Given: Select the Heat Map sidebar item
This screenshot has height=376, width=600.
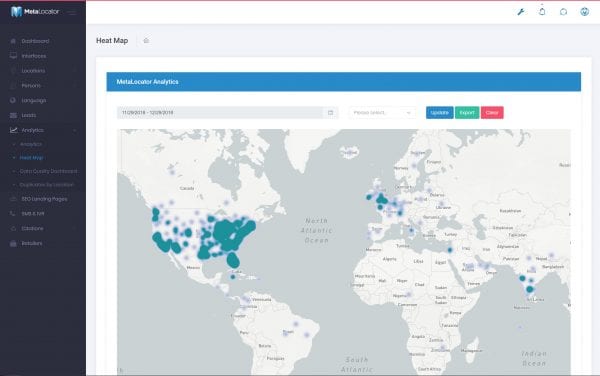Looking at the screenshot, I should (x=31, y=158).
